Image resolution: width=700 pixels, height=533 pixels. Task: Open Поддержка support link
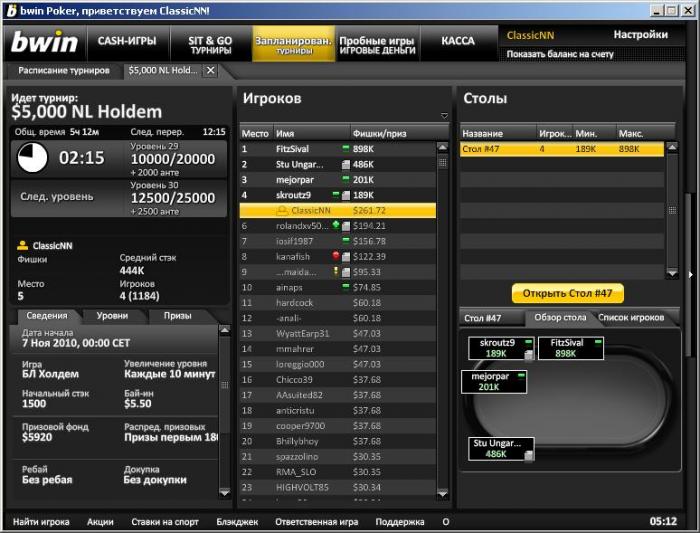[x=400, y=521]
